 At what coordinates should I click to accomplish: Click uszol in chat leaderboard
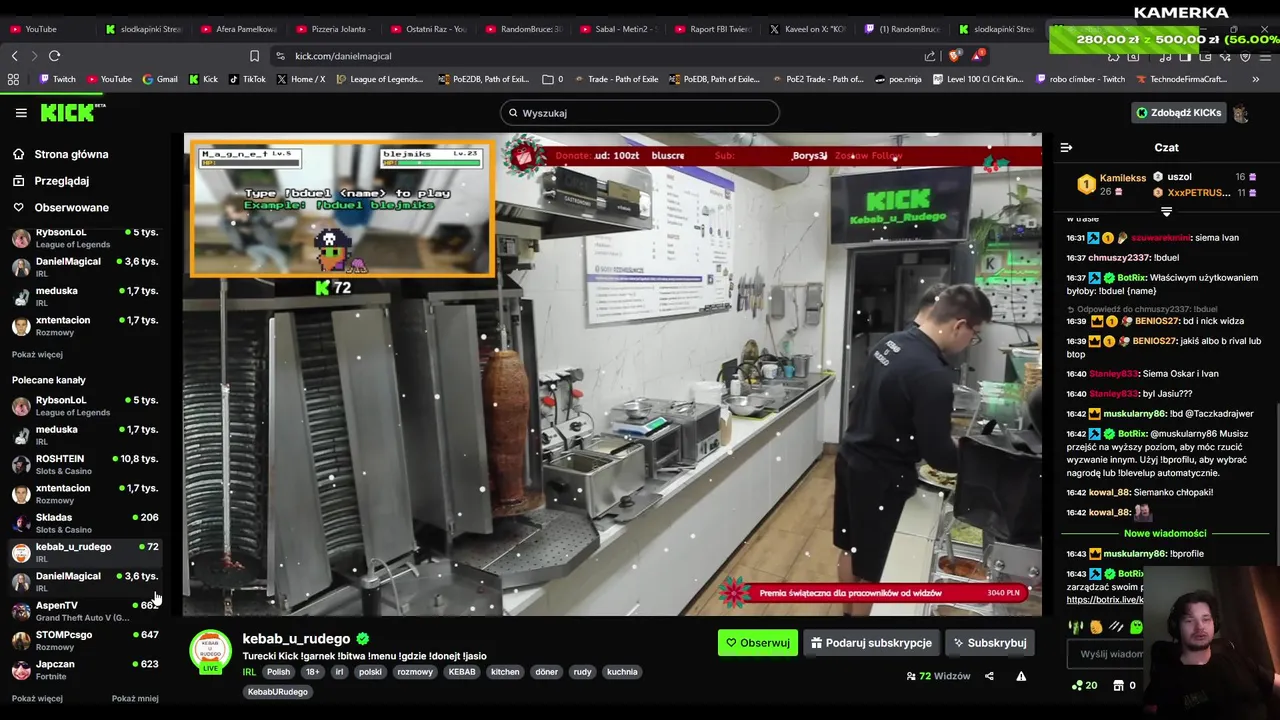pyautogui.click(x=1179, y=177)
